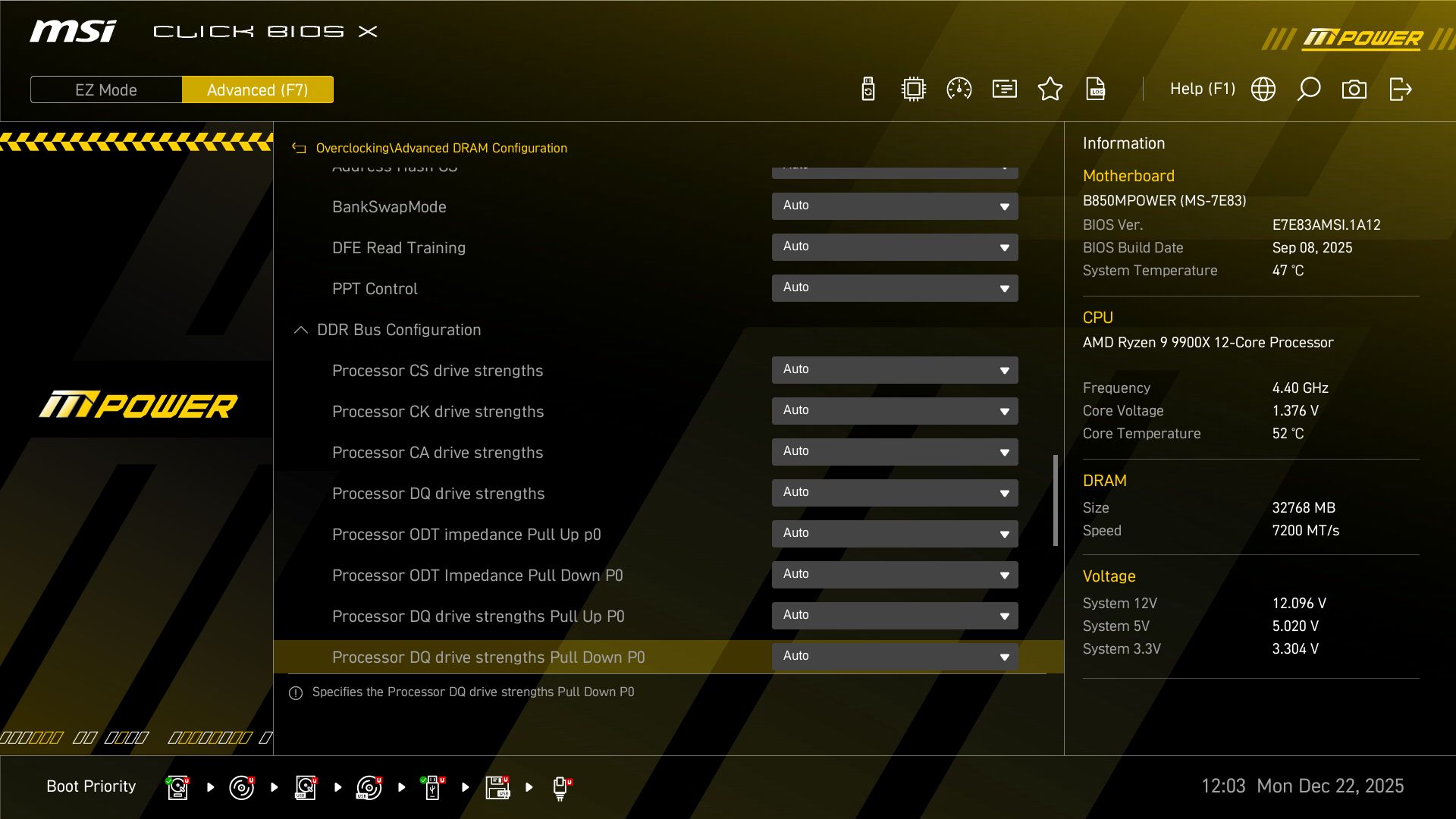Open the hardware monitor gauge icon

(959, 89)
